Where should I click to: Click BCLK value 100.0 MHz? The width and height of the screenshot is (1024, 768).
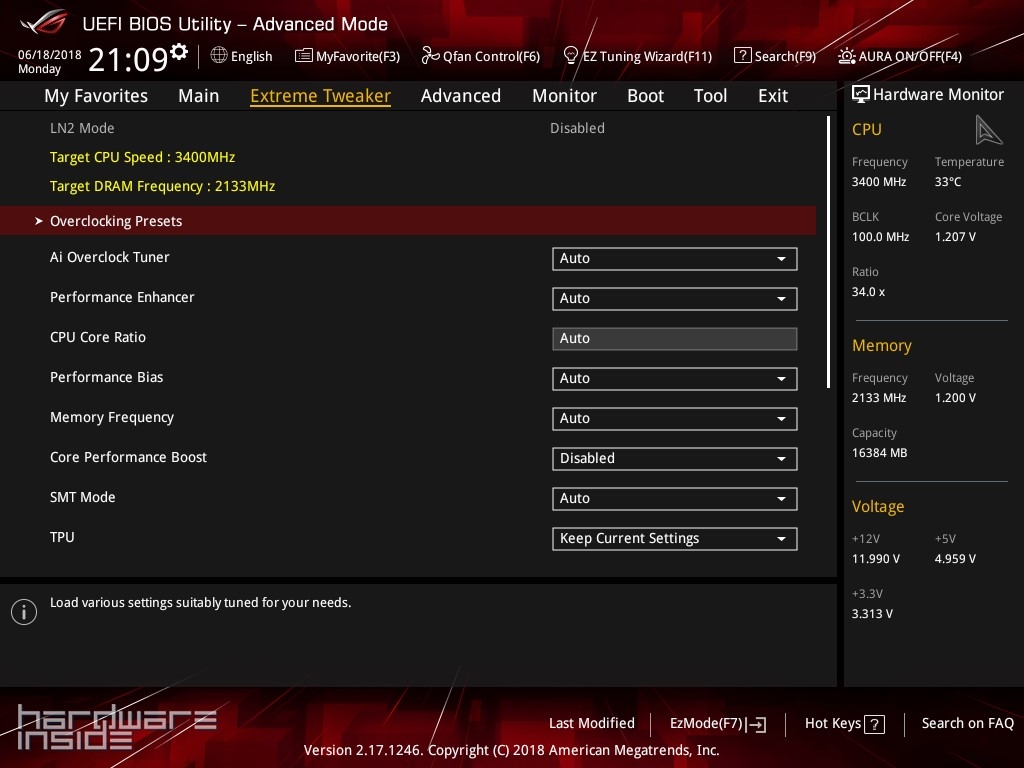pos(880,236)
